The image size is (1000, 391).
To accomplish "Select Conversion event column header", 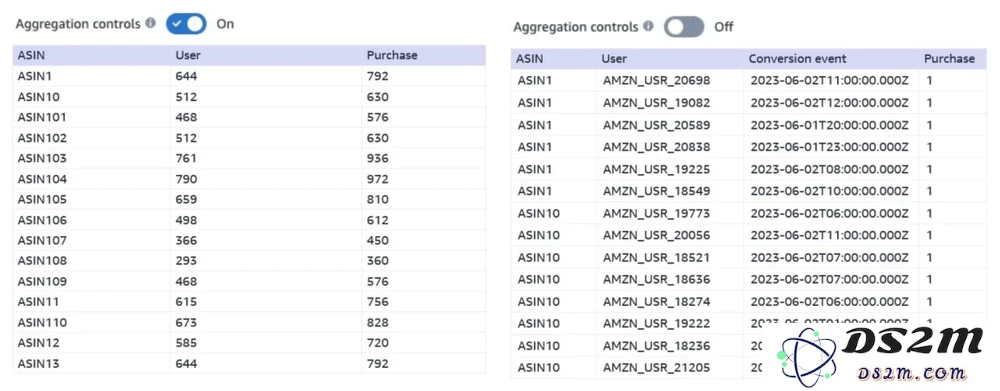I will point(797,59).
